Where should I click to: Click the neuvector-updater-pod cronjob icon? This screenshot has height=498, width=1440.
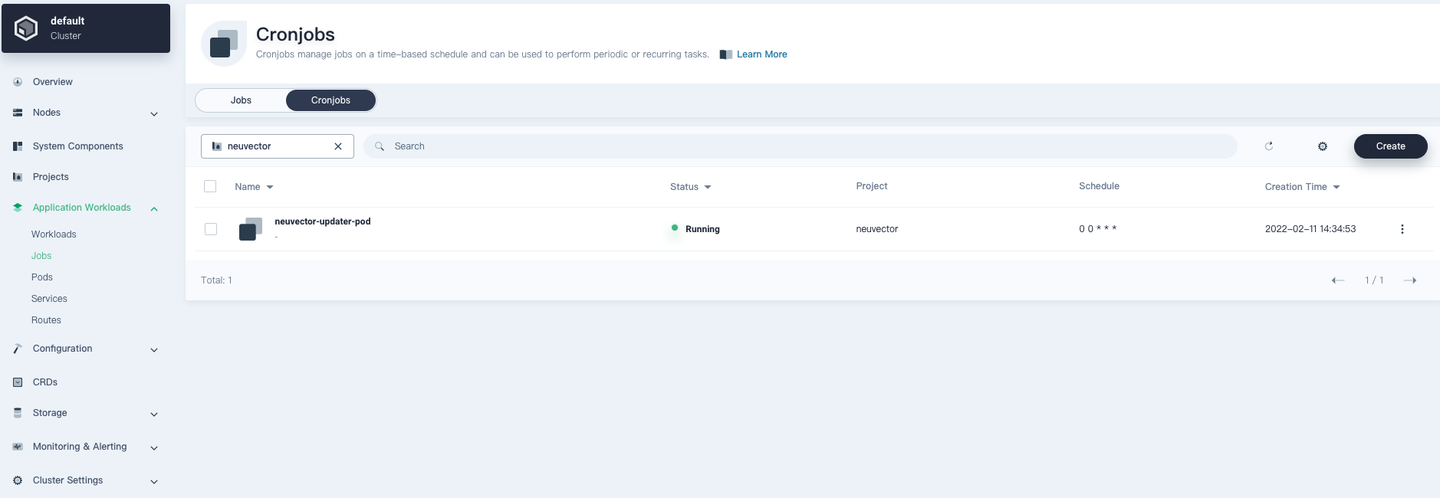click(250, 229)
